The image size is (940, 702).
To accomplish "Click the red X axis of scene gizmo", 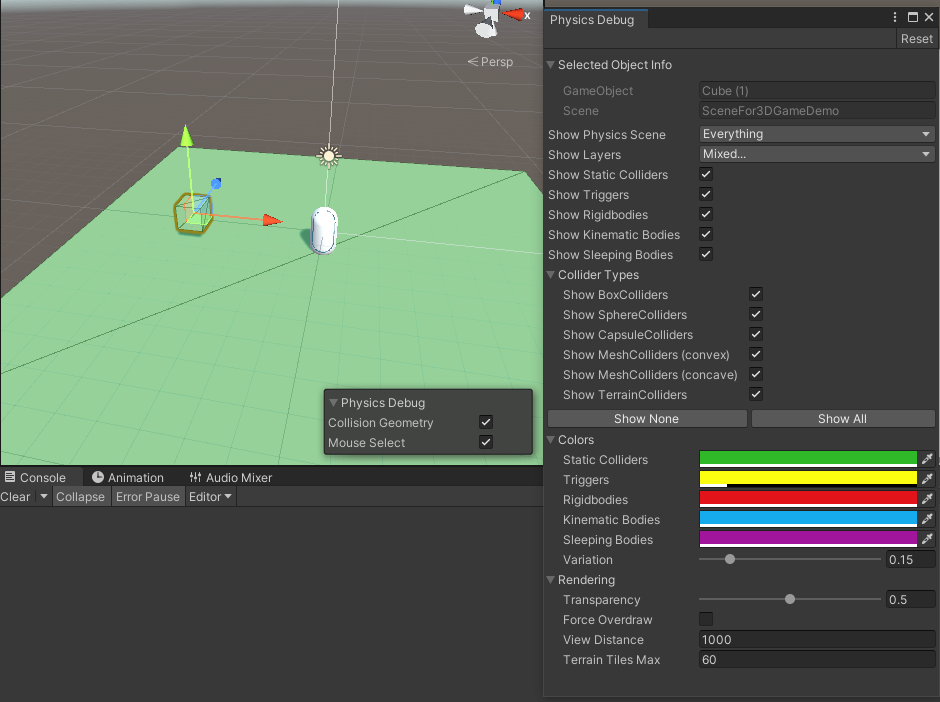I will 513,14.
